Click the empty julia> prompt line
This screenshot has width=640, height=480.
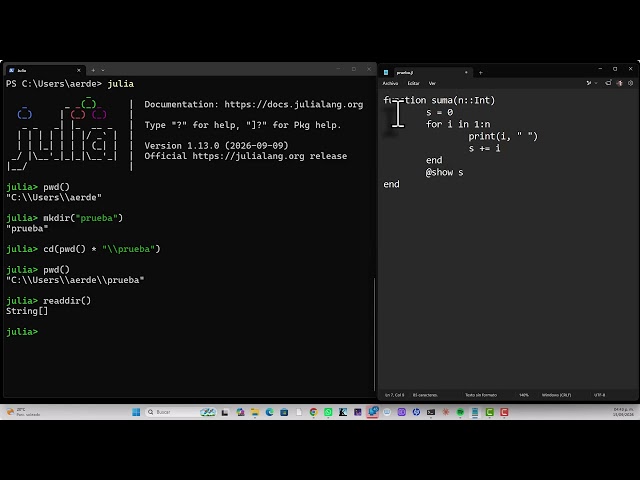22,332
